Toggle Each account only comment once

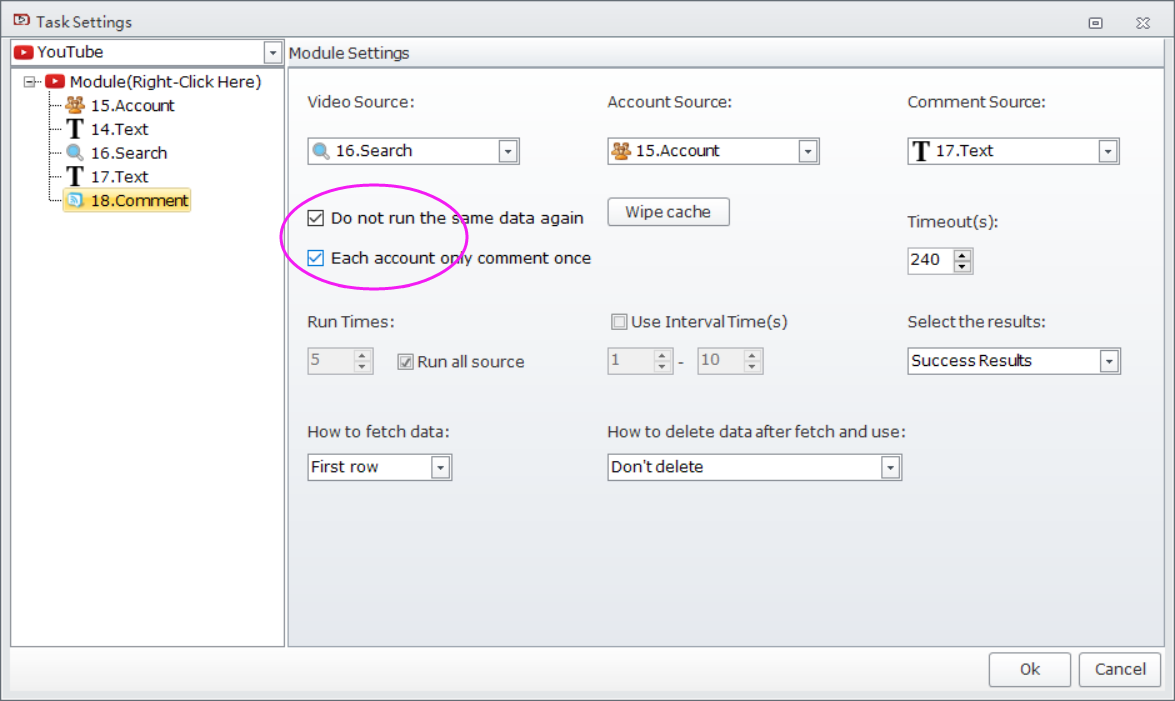point(316,258)
